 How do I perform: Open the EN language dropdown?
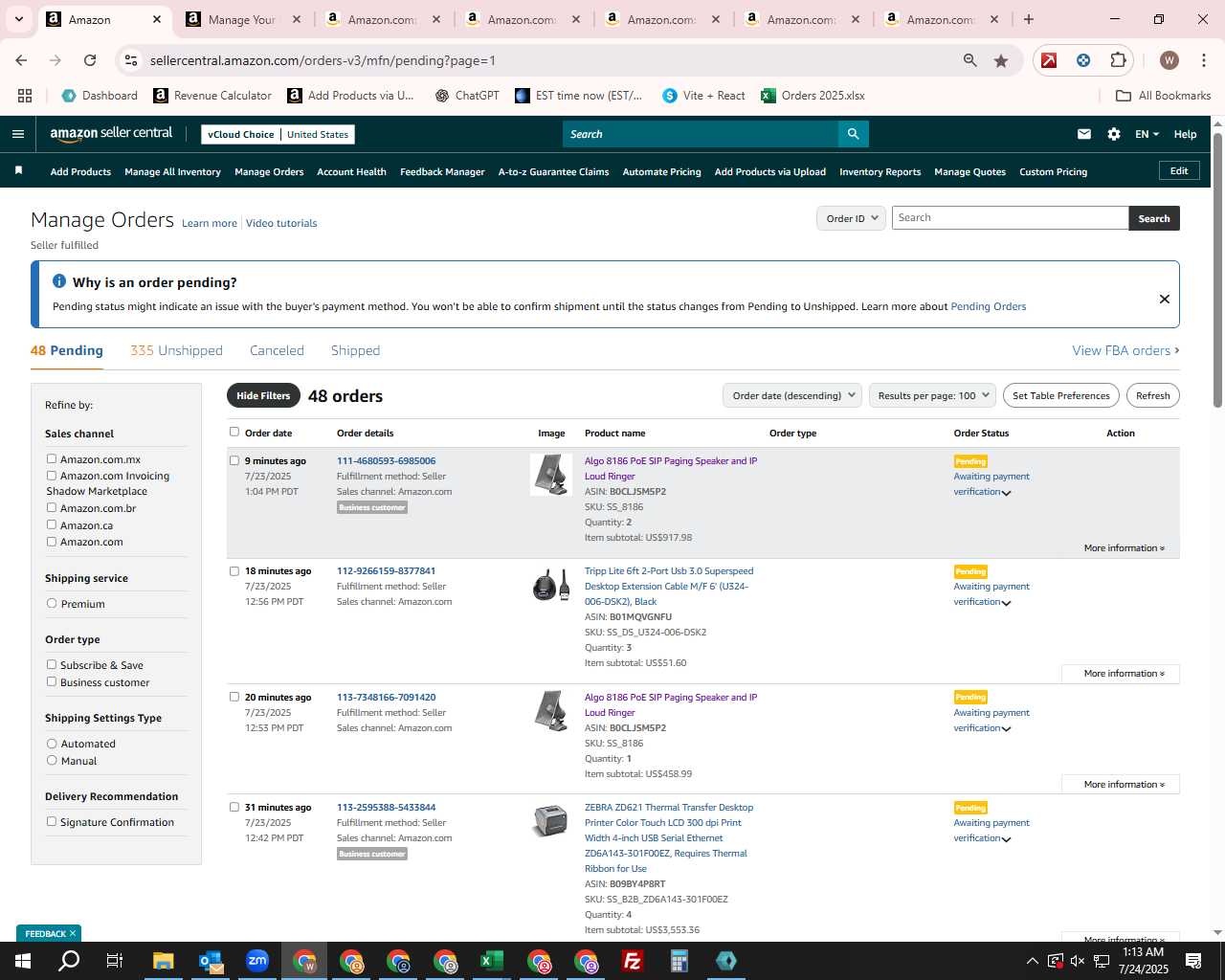pyautogui.click(x=1147, y=134)
